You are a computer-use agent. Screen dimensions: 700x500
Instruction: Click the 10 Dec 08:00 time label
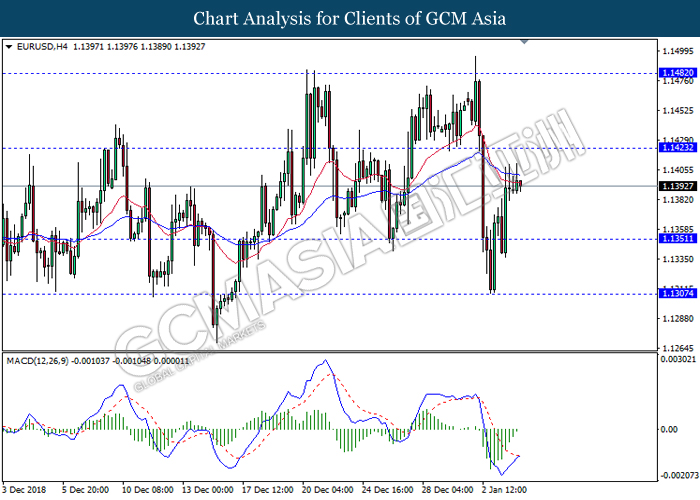147,490
